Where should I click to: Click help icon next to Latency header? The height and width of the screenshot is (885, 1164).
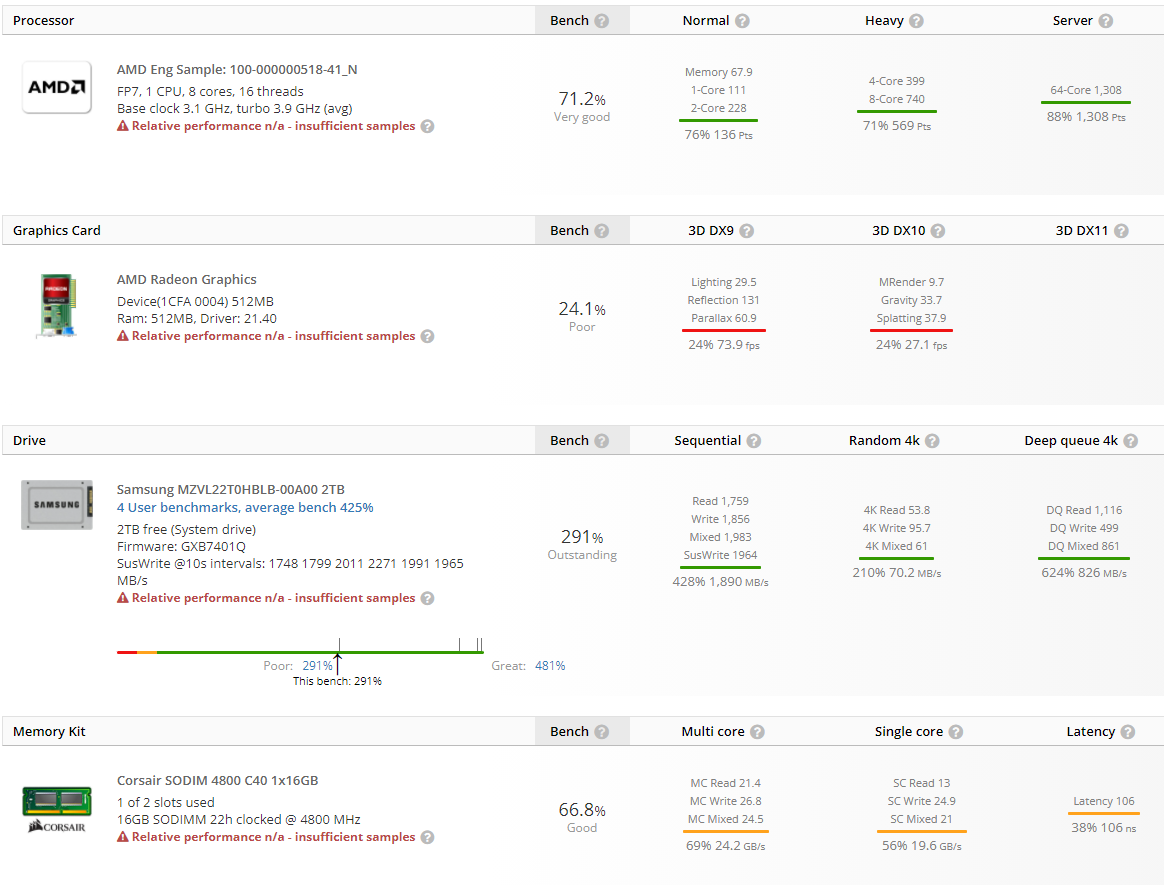(1127, 732)
